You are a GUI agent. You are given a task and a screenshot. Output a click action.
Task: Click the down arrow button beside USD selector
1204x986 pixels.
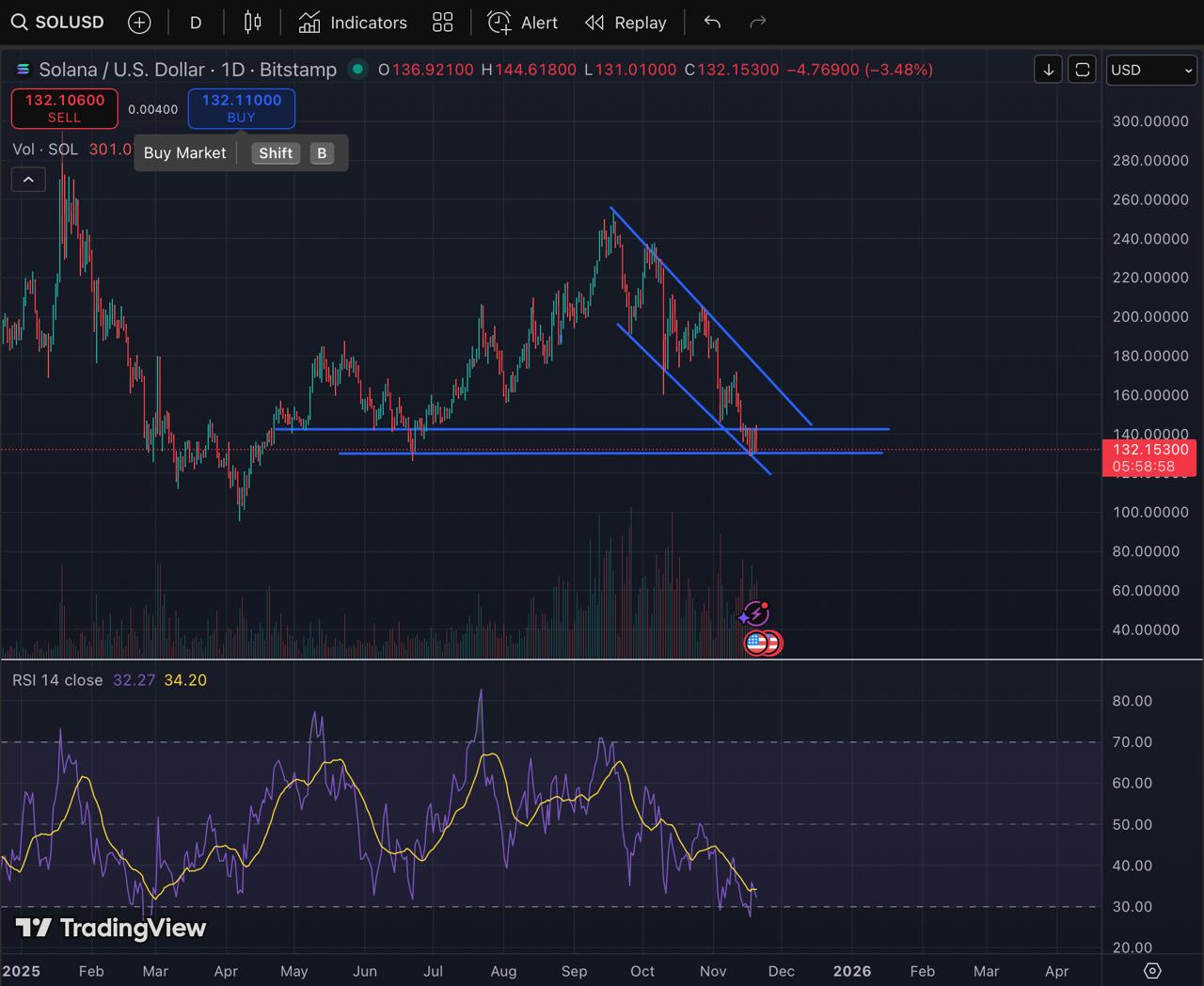[x=1048, y=70]
